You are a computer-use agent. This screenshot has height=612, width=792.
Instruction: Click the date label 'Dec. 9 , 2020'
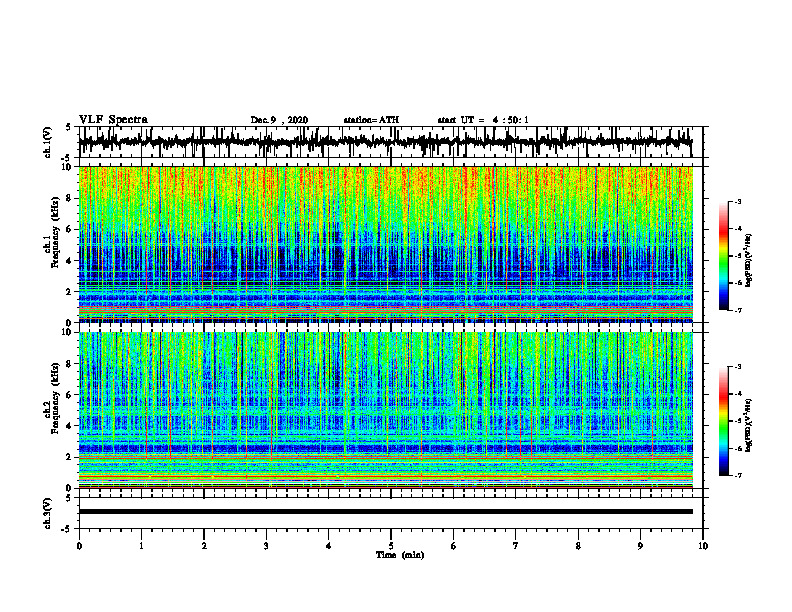(x=279, y=120)
